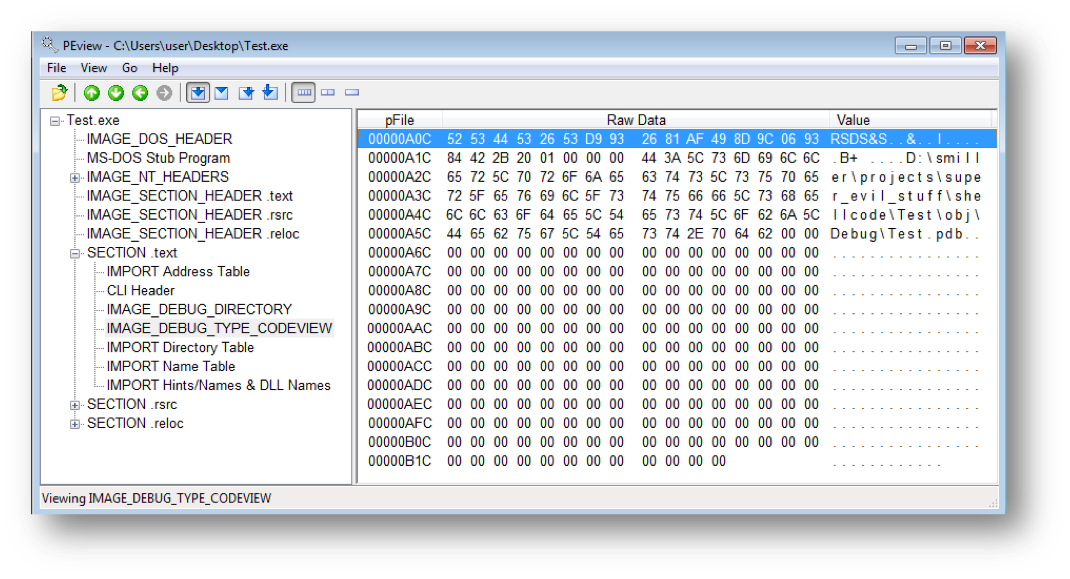The width and height of the screenshot is (1070, 579).
Task: Select SECTION .reloc tree label
Action: coord(135,423)
